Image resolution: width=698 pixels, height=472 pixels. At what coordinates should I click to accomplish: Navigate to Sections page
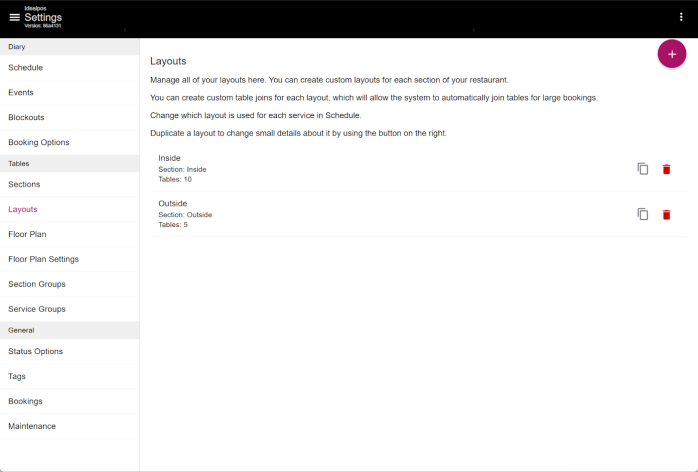(x=24, y=185)
